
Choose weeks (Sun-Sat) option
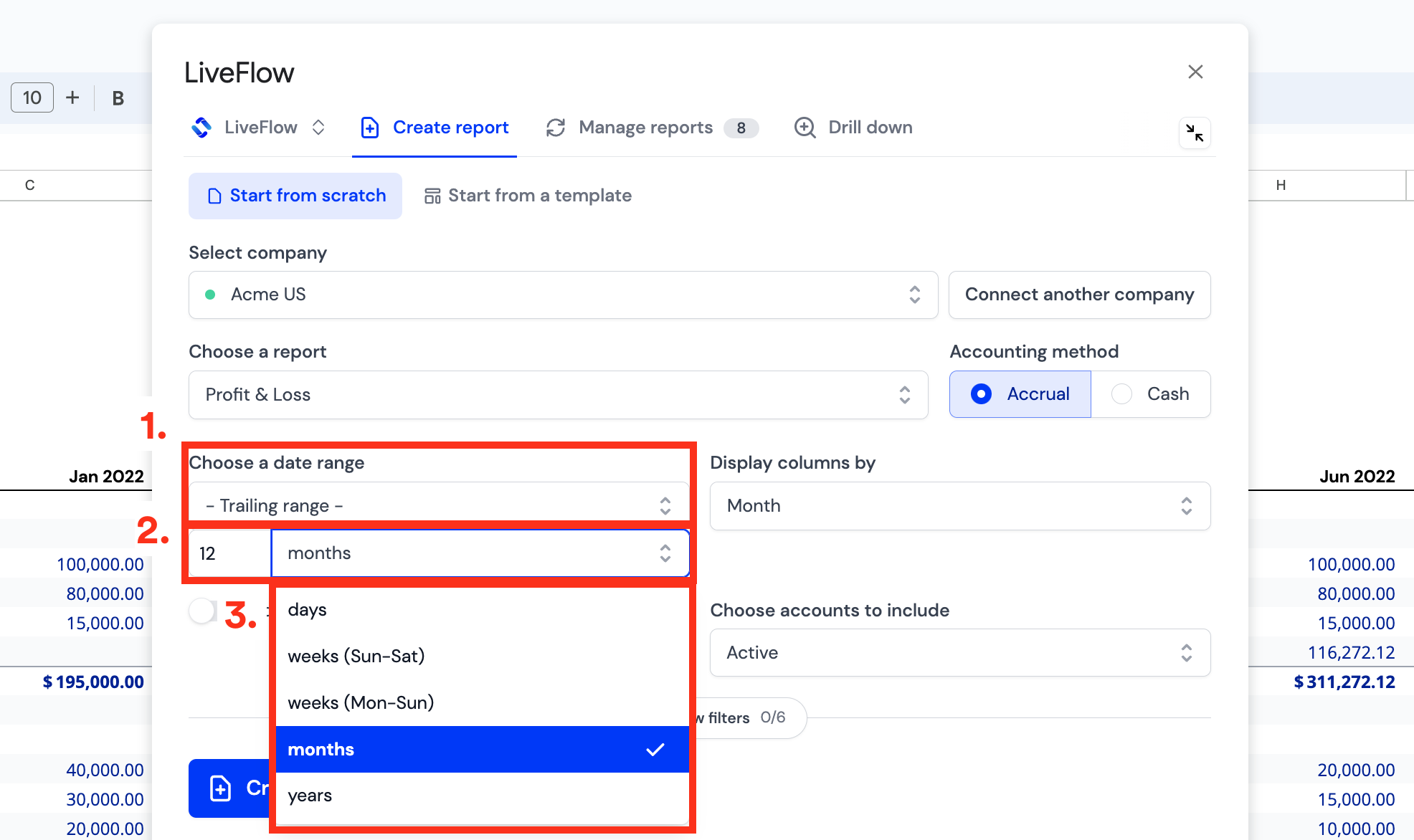[x=482, y=657]
